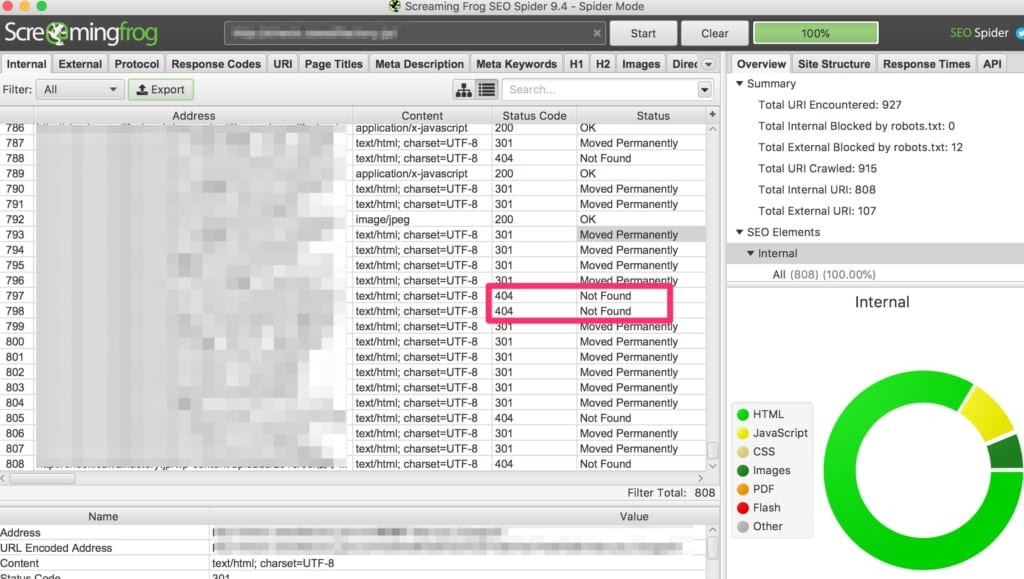Click the plus icon to add columns
Viewport: 1024px width, 579px height.
pos(712,115)
